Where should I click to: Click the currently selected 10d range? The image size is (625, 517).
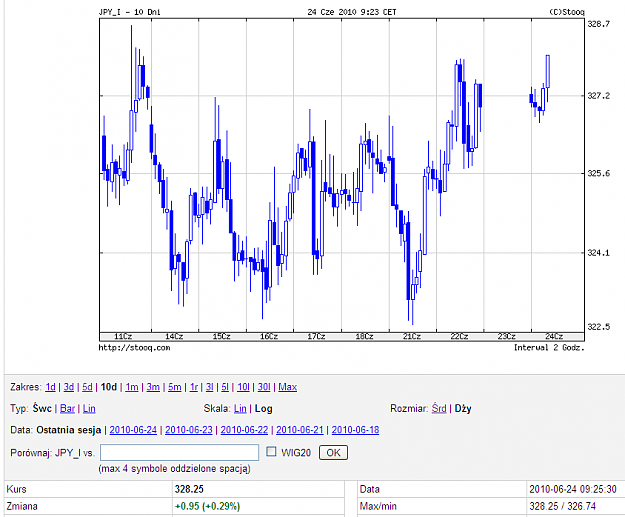(108, 387)
